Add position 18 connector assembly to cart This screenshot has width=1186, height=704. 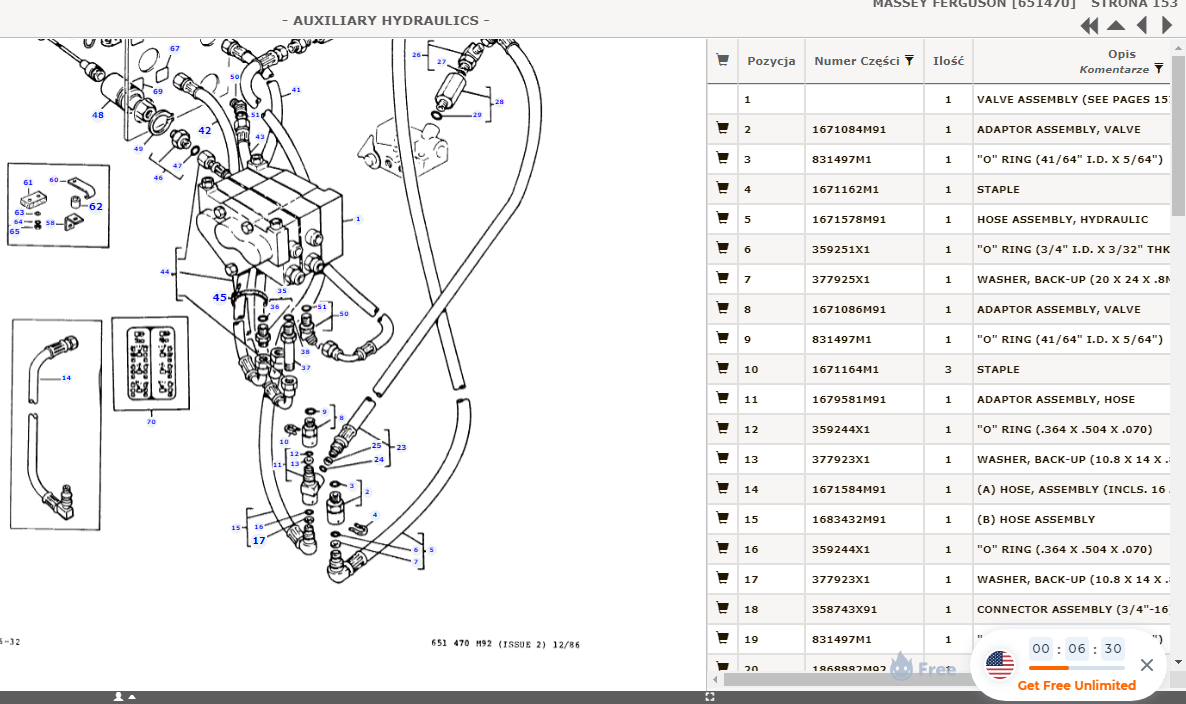pyautogui.click(x=722, y=609)
